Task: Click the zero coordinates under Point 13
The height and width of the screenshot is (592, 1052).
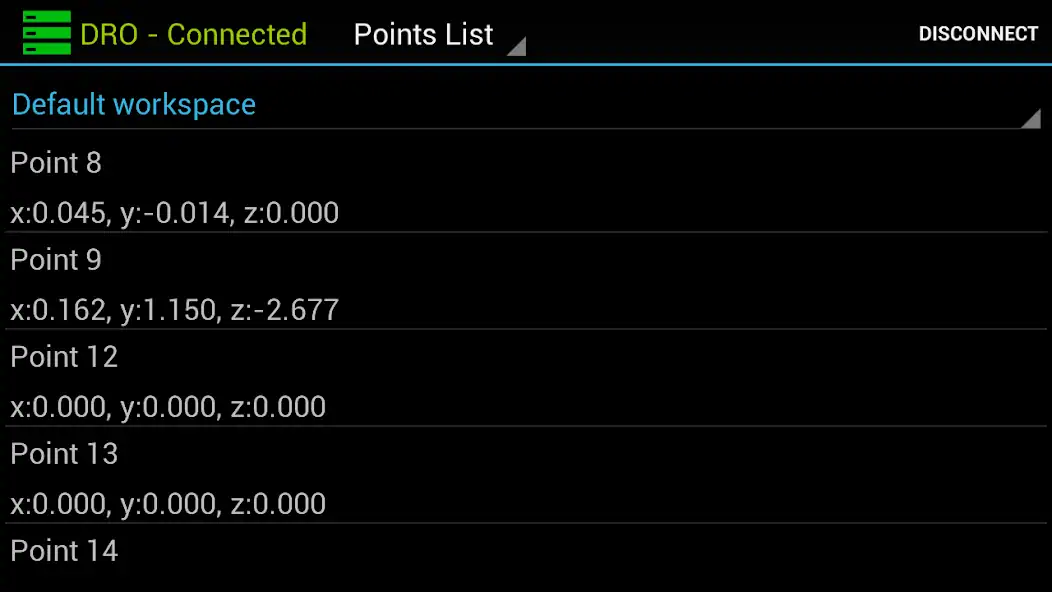Action: (x=168, y=504)
